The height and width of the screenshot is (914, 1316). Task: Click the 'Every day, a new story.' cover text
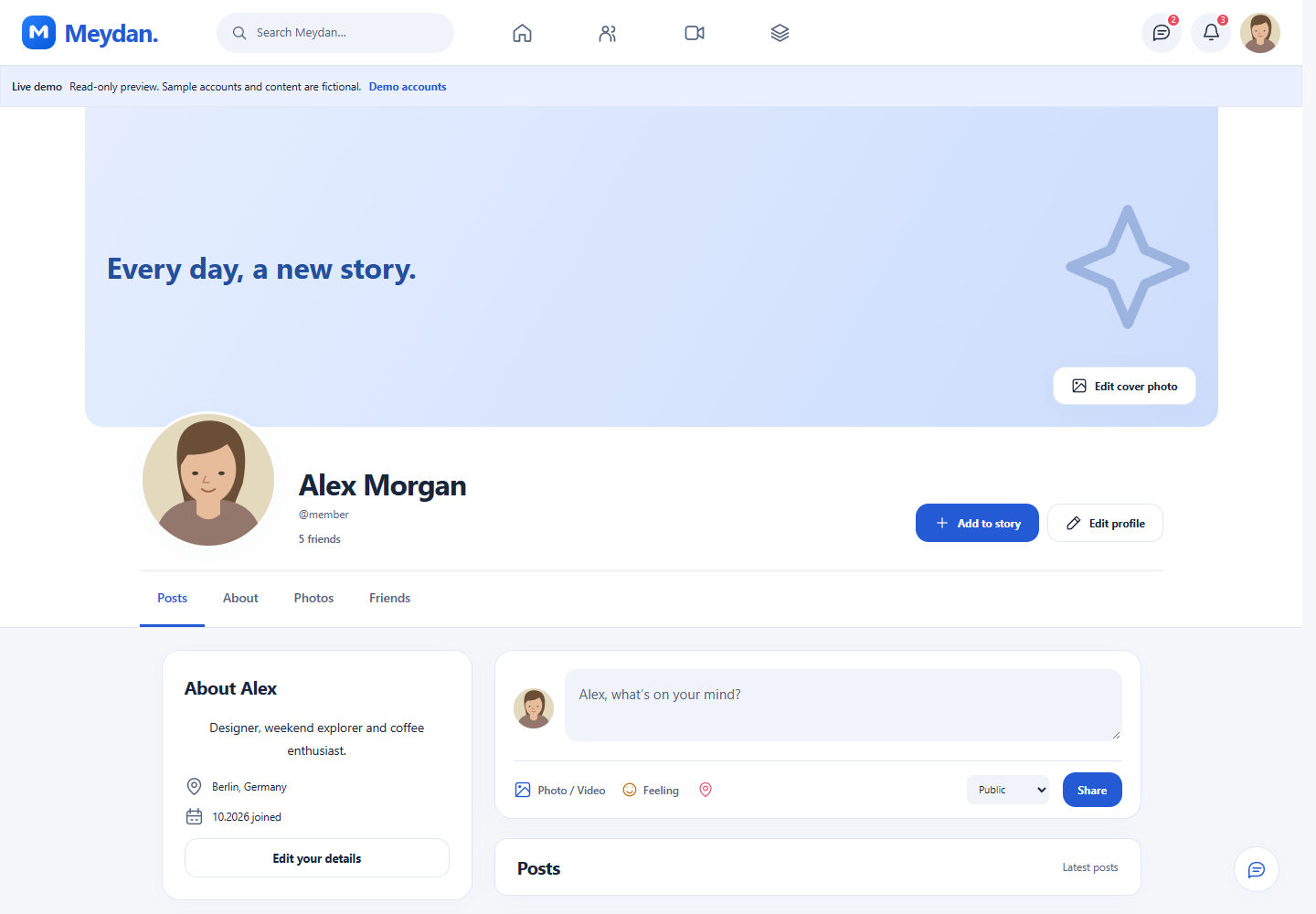coord(261,269)
